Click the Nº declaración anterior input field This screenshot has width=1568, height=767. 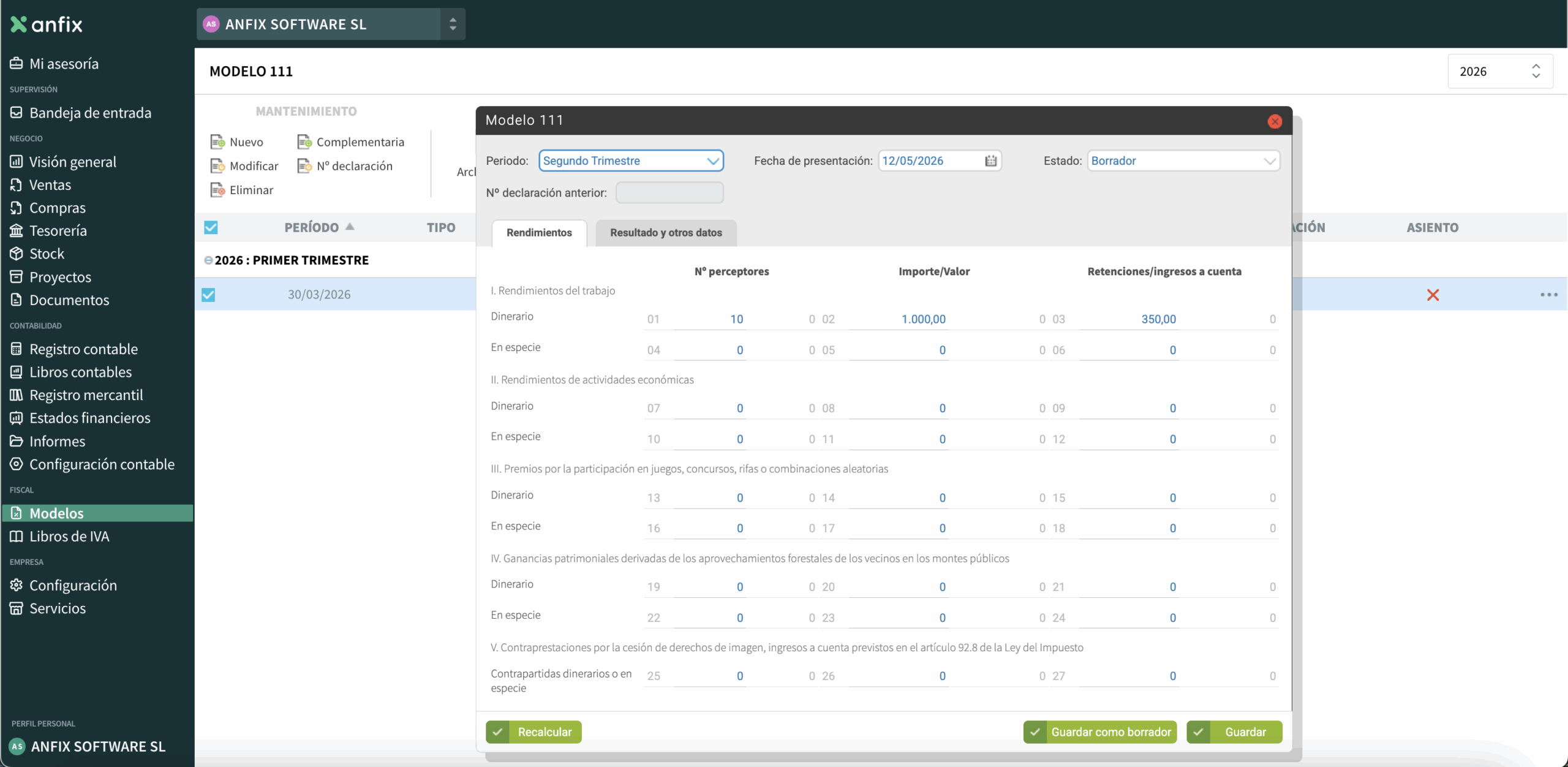click(x=669, y=193)
